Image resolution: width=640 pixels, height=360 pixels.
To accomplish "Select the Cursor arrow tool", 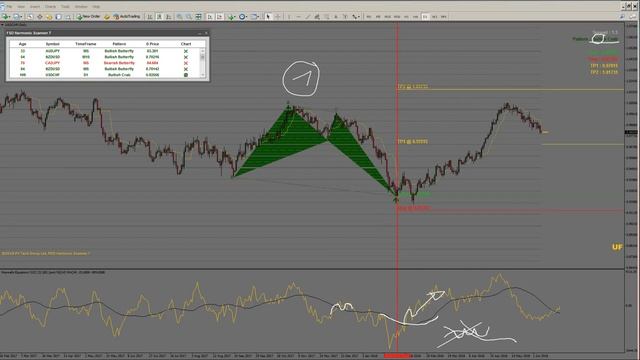I will [268, 17].
